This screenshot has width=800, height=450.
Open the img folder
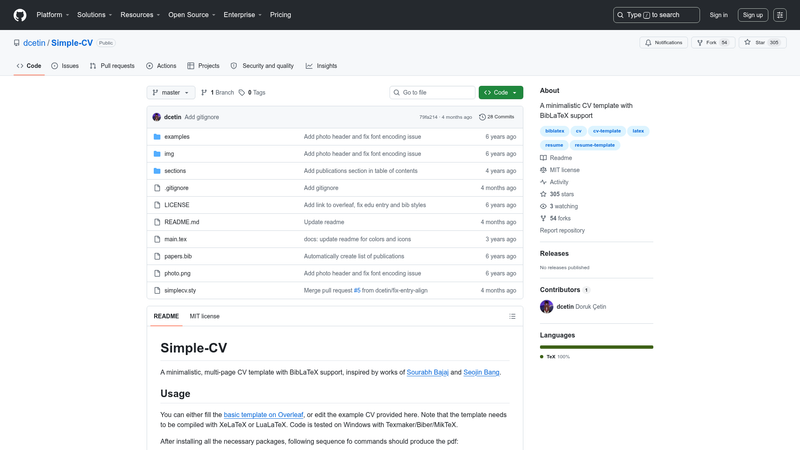click(169, 154)
